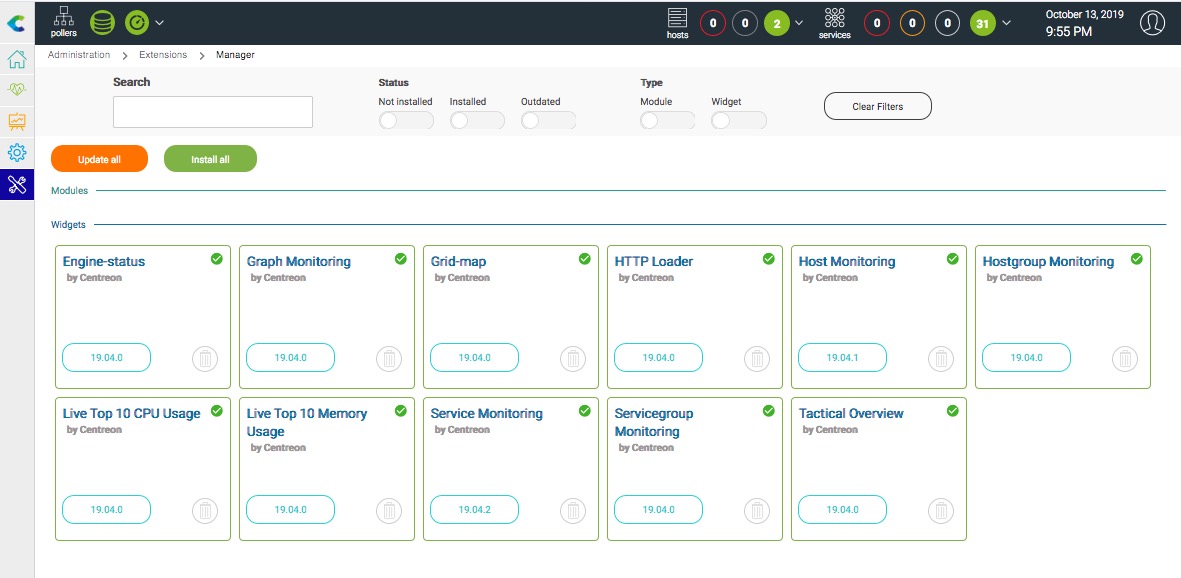This screenshot has height=578, width=1181.
Task: Delete the Engine-status widget via trash icon
Action: pyautogui.click(x=204, y=358)
